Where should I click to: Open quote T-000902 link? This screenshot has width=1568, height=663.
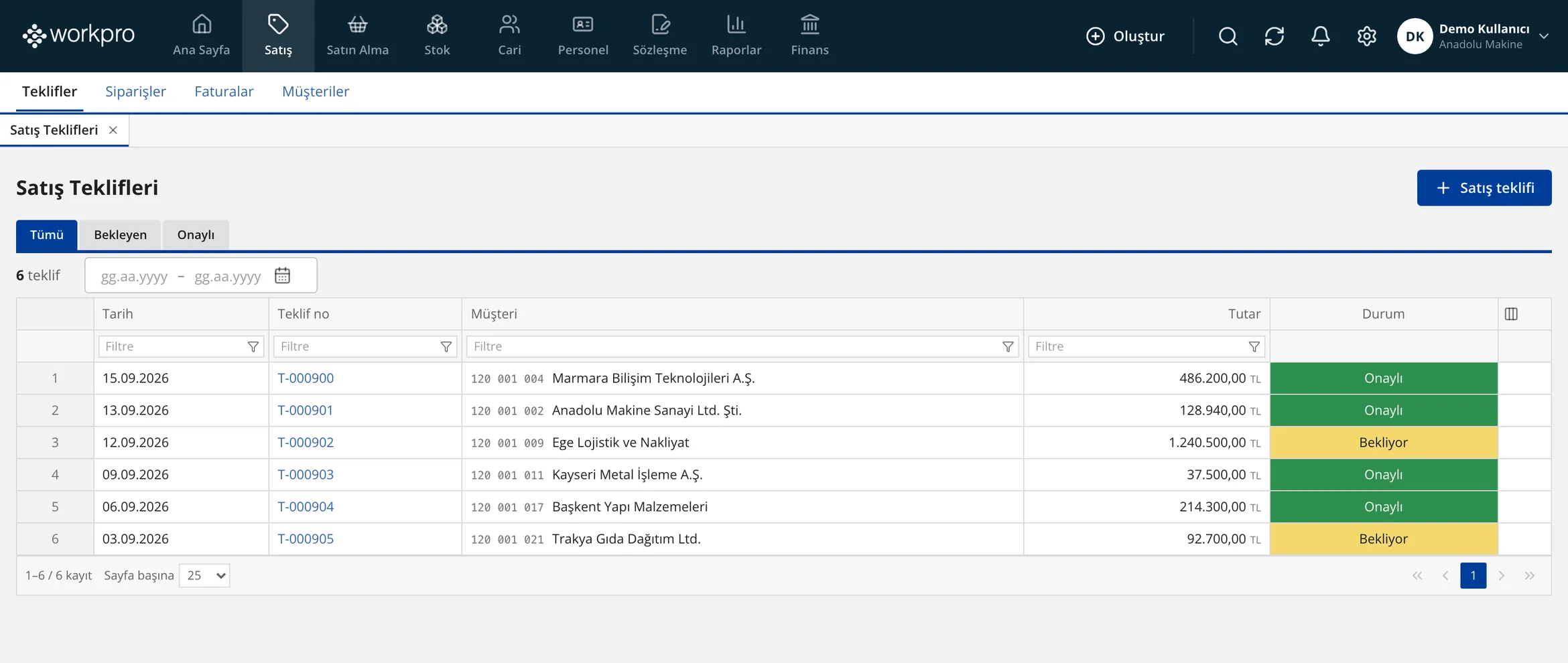pos(306,443)
